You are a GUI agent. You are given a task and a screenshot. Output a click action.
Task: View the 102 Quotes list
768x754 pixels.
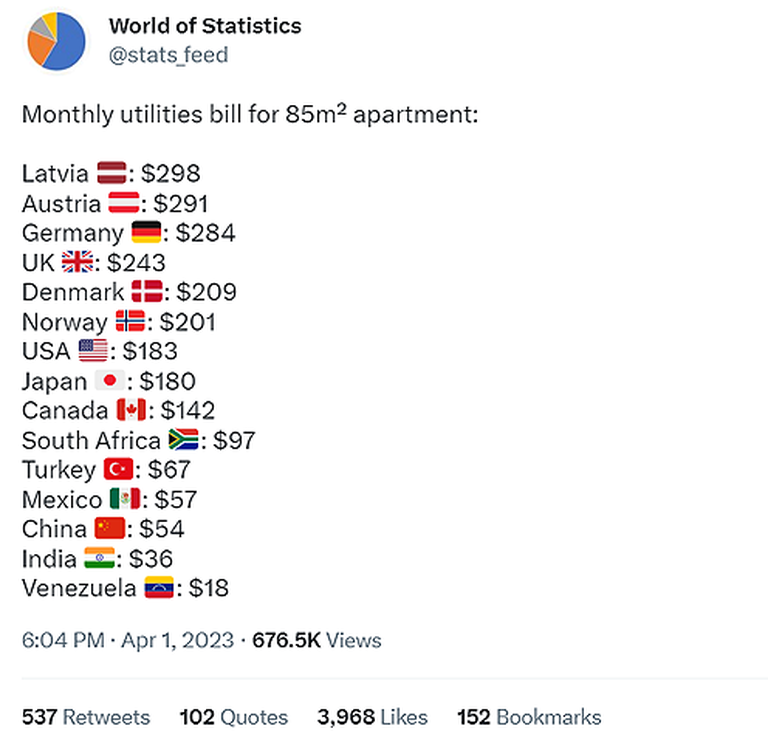[x=234, y=717]
